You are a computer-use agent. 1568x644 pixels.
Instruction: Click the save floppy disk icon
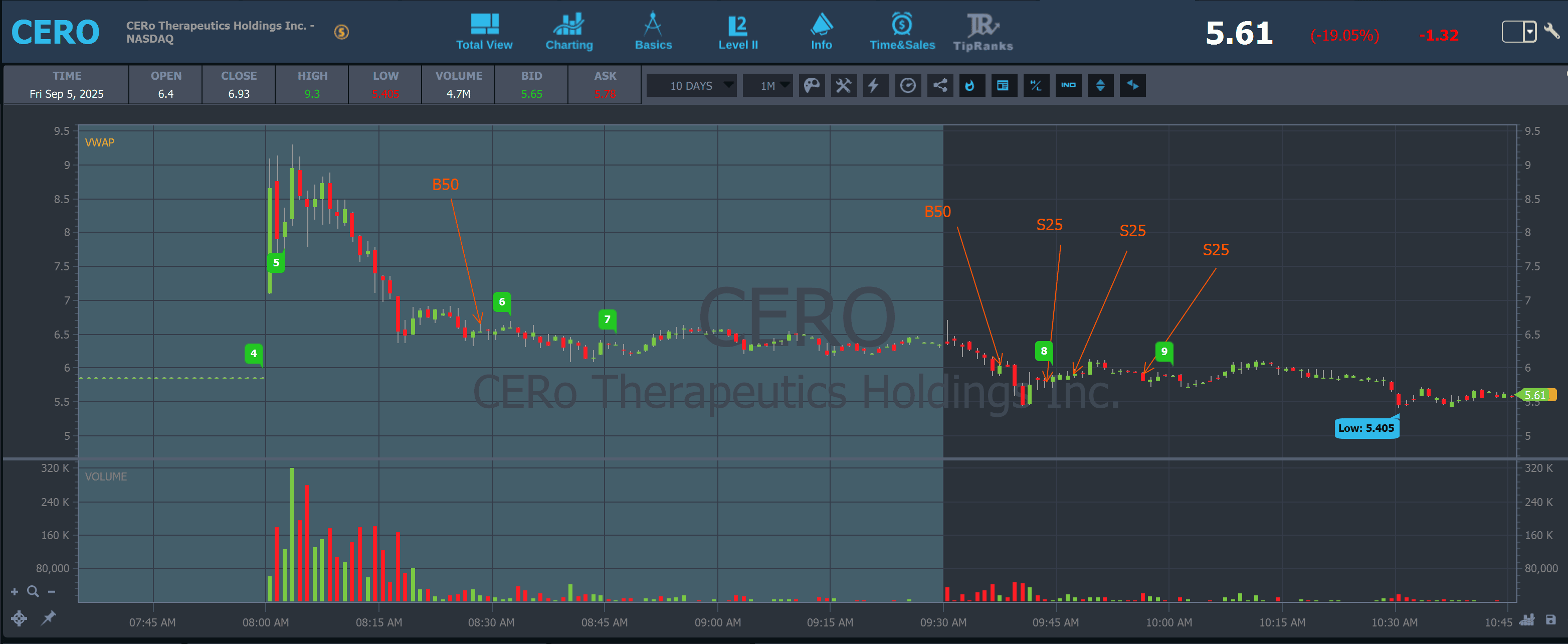[1550, 620]
